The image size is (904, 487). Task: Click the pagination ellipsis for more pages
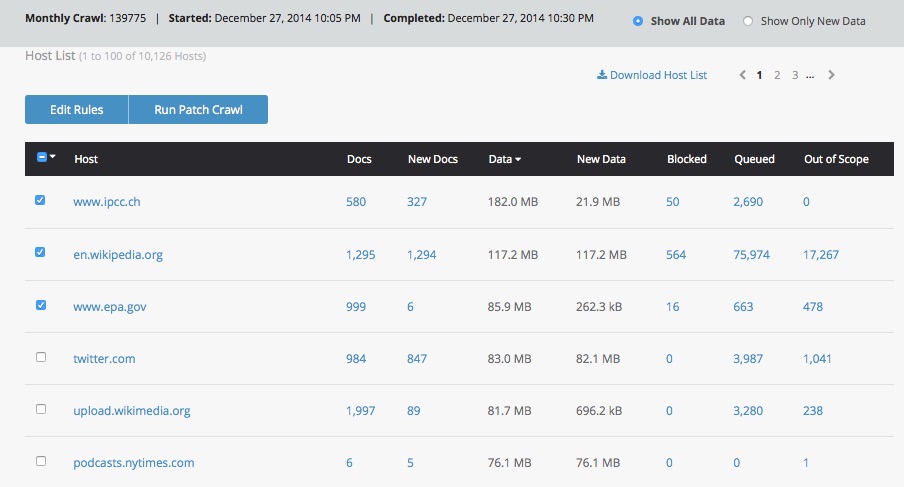click(810, 75)
